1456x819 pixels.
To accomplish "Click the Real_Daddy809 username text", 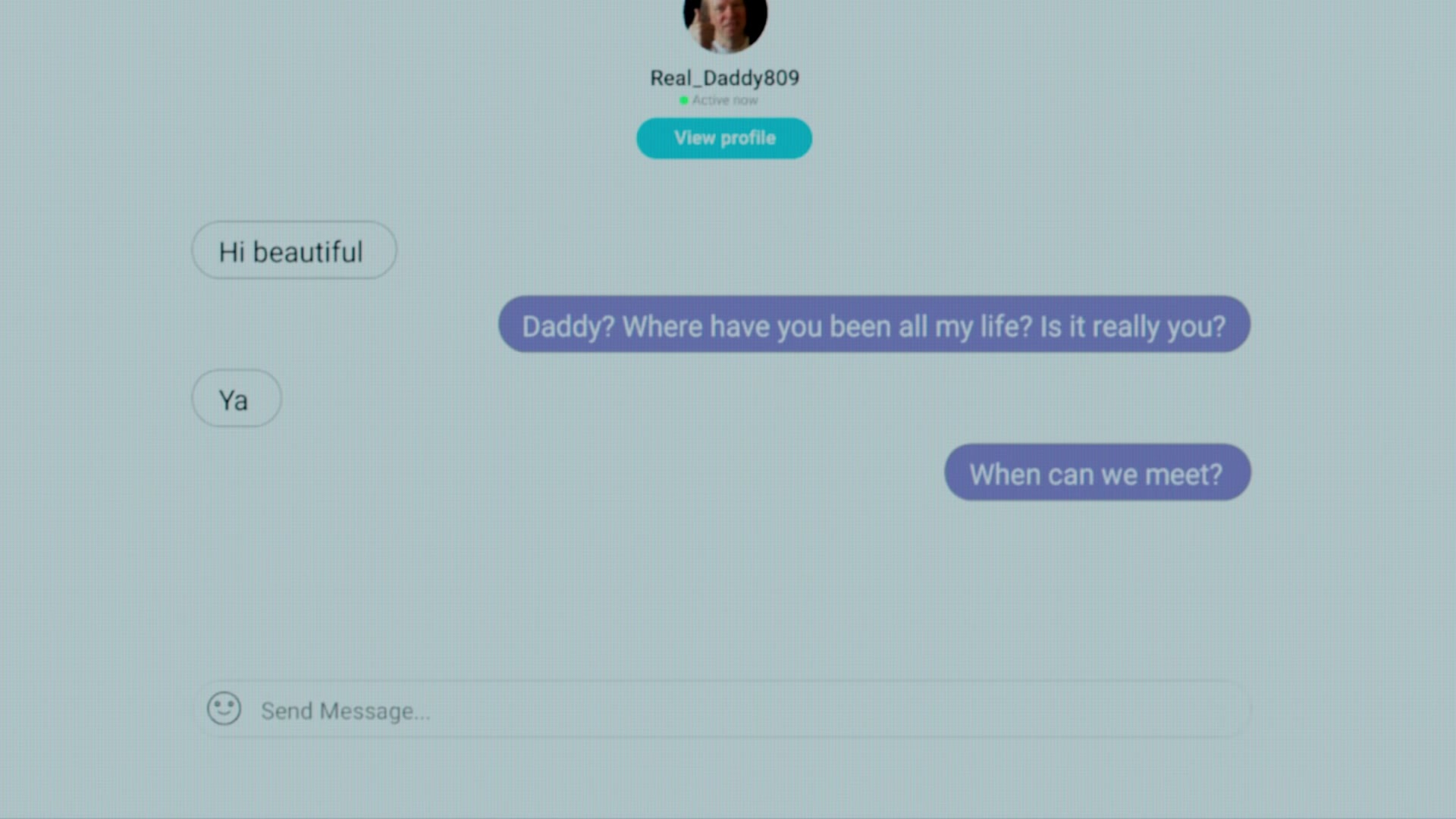I will coord(724,77).
